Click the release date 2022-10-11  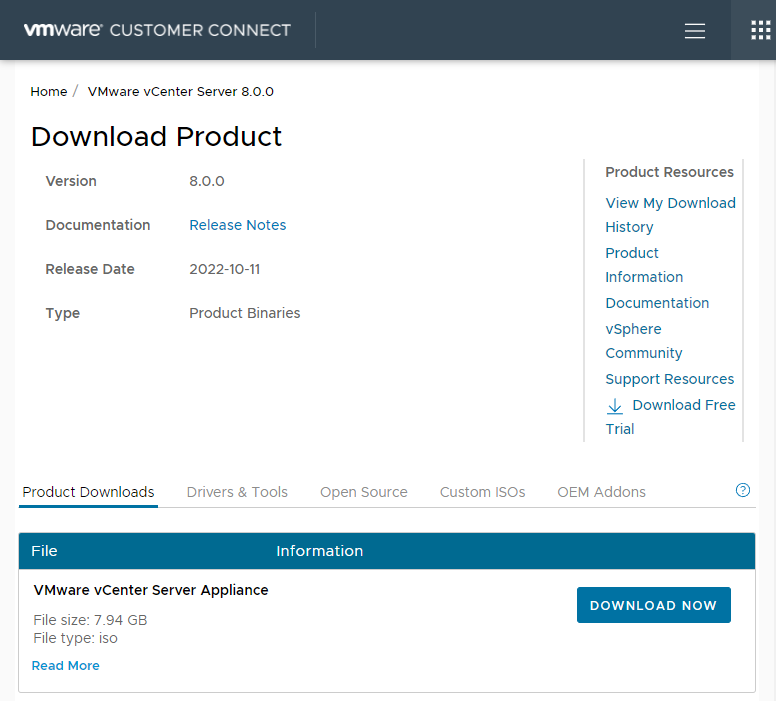pyautogui.click(x=225, y=269)
